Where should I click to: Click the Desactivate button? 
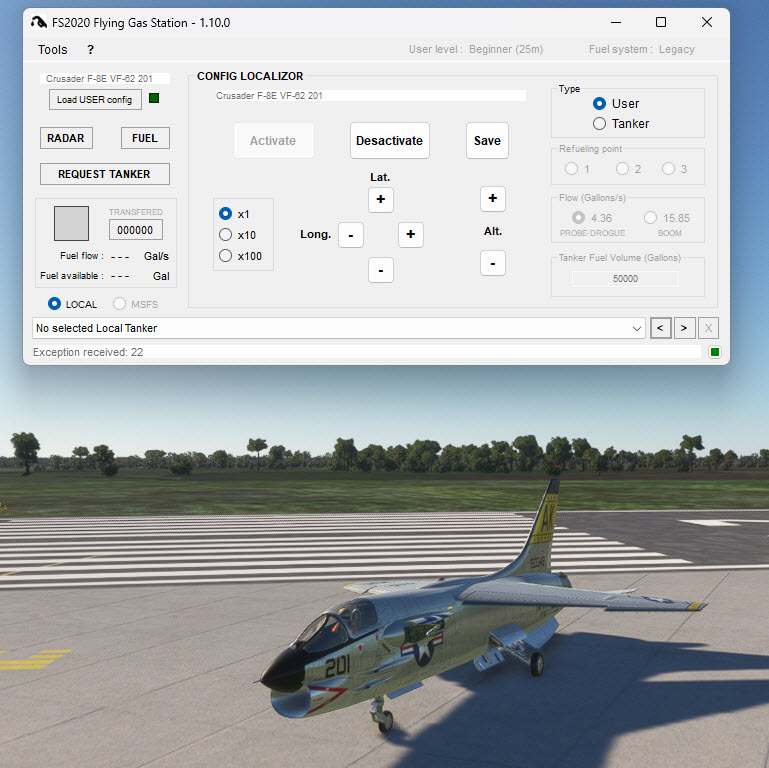[389, 141]
